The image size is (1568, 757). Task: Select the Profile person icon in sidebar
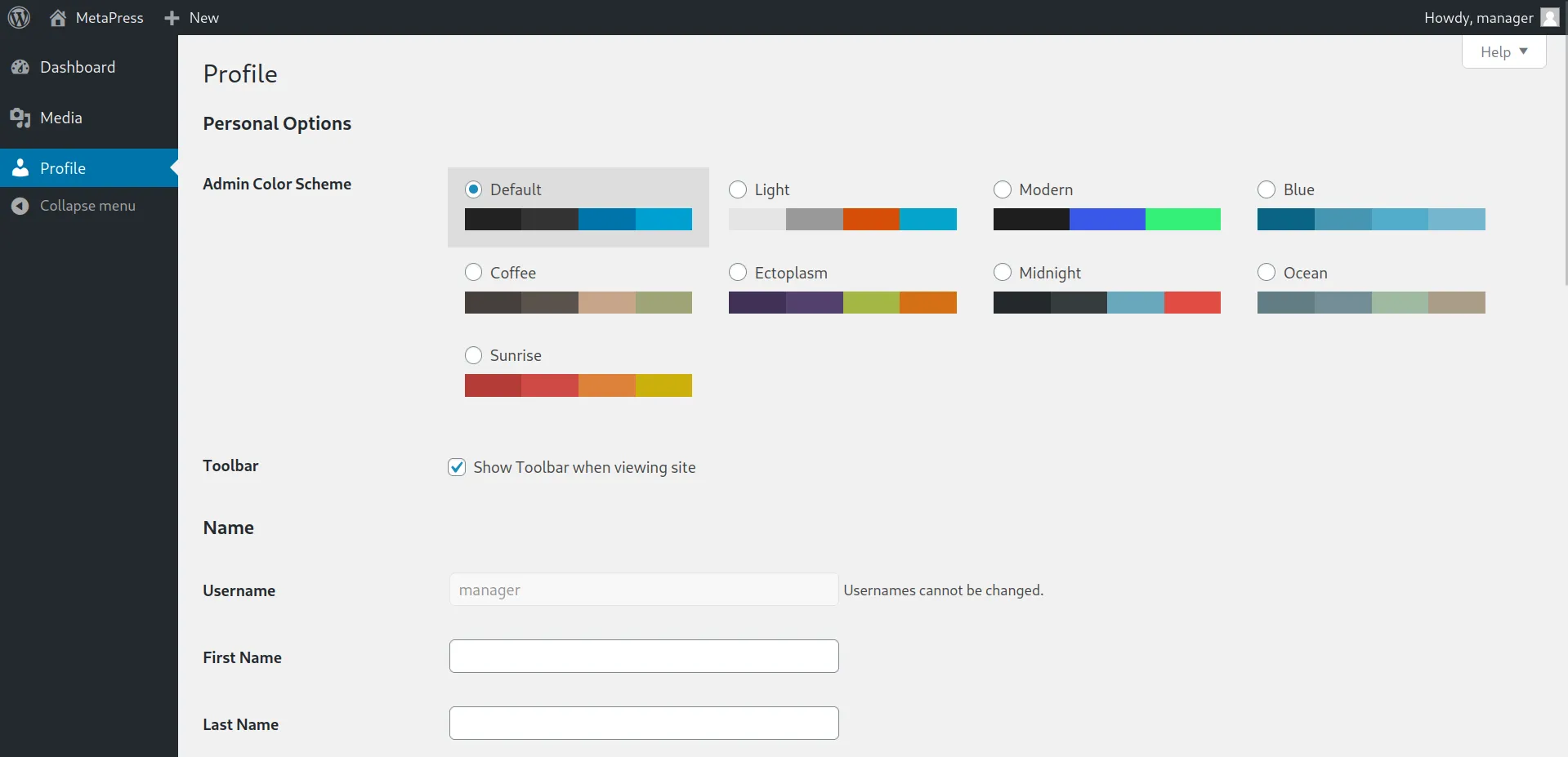20,167
